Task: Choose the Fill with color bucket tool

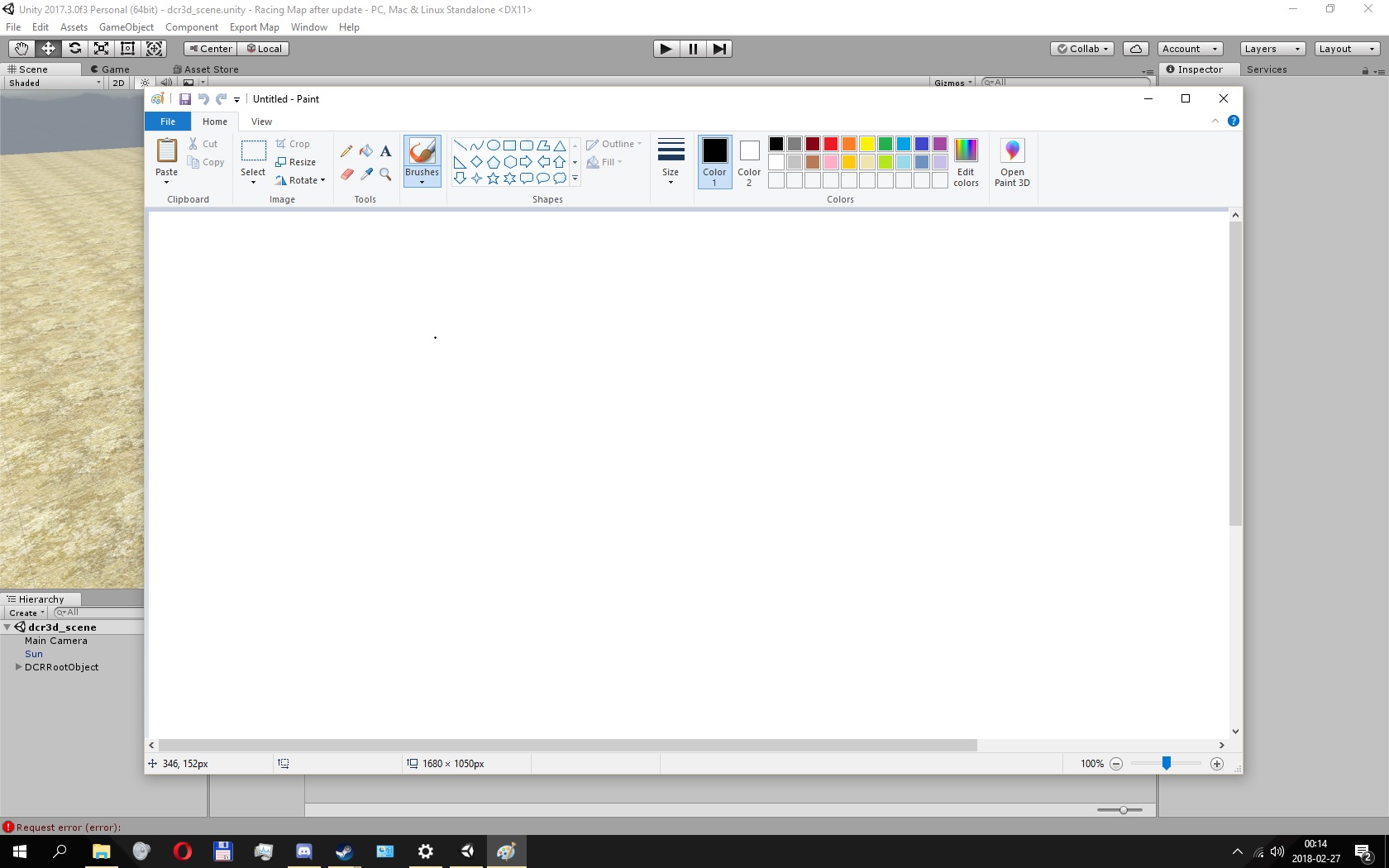Action: pyautogui.click(x=366, y=151)
